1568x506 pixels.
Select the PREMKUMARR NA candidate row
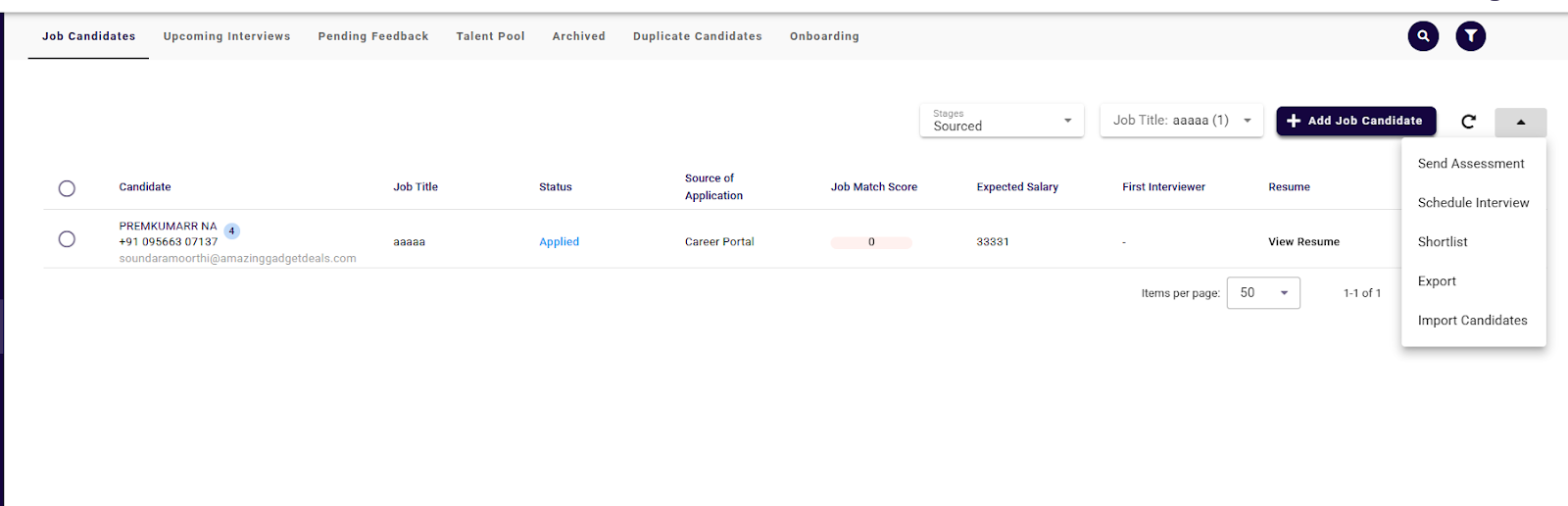(67, 239)
